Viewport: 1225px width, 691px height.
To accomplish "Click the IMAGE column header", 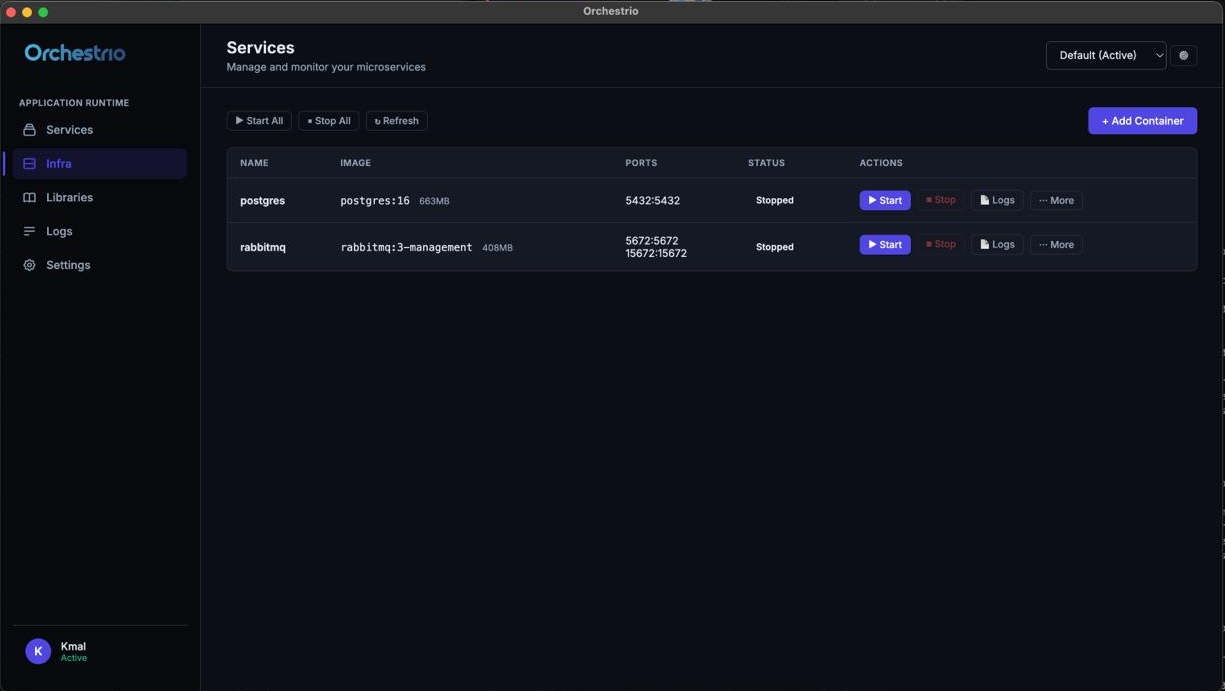I will [x=355, y=163].
